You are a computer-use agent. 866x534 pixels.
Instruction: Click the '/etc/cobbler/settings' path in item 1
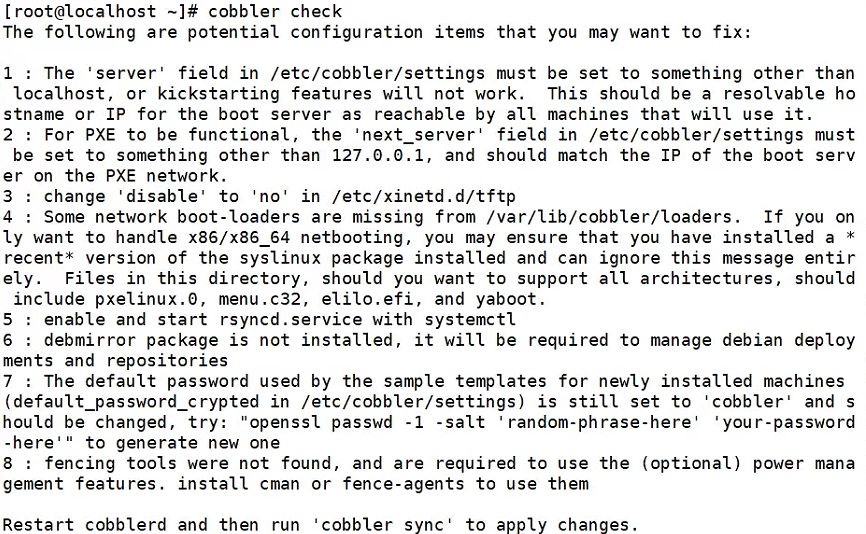coord(378,73)
